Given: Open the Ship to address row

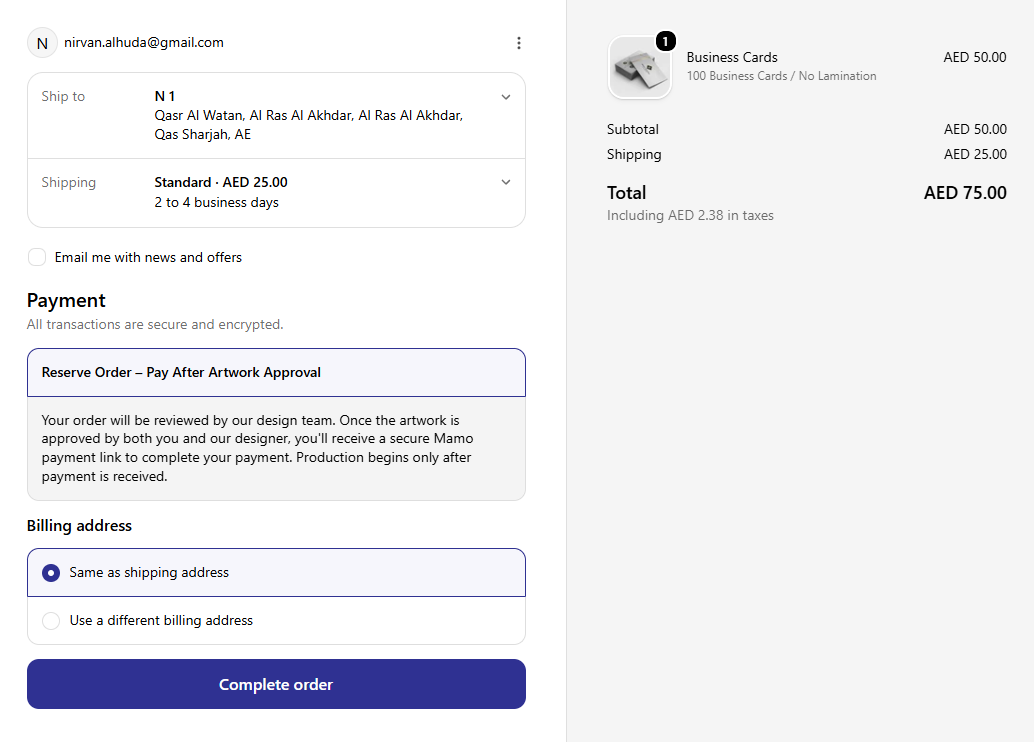Looking at the screenshot, I should pos(276,115).
